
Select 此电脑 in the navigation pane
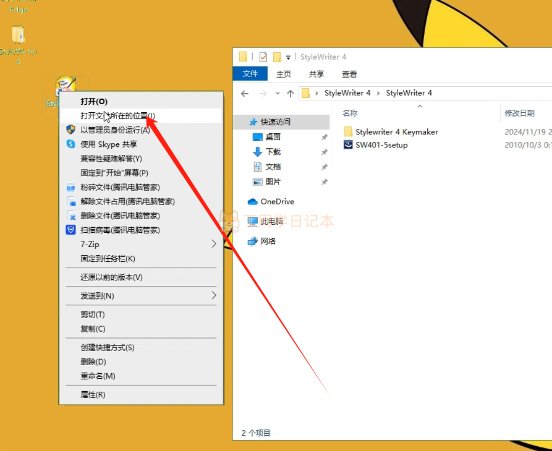[272, 221]
